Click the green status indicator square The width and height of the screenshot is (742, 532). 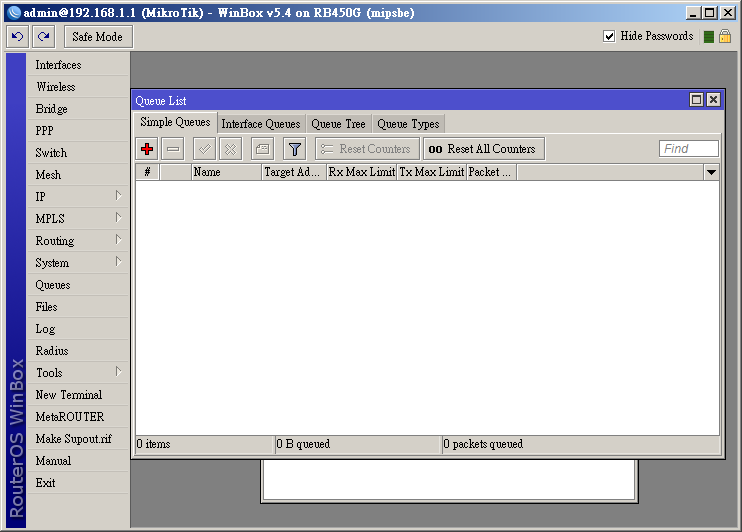[708, 37]
